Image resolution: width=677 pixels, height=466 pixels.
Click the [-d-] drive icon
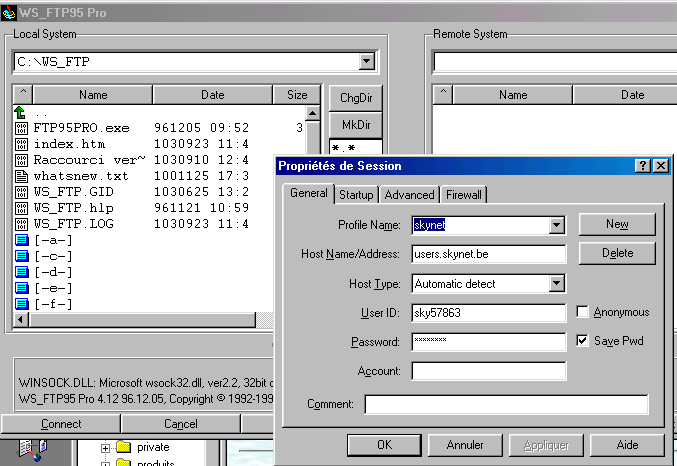point(22,272)
